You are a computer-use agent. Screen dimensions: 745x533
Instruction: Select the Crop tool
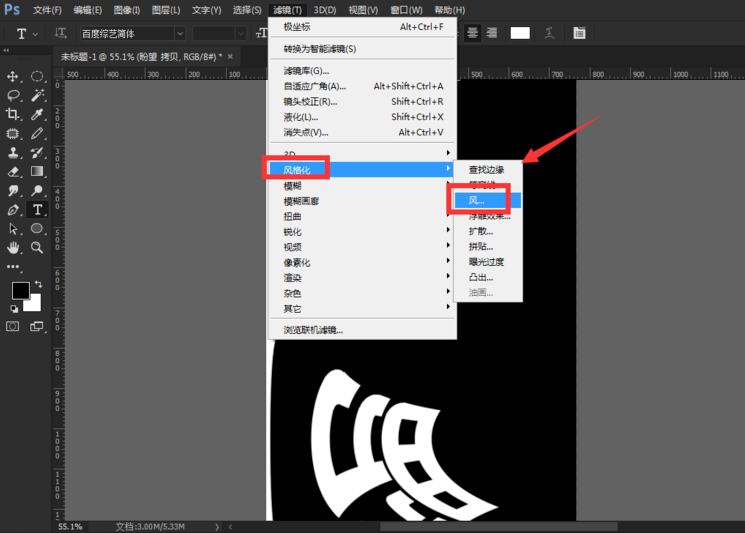[x=13, y=114]
